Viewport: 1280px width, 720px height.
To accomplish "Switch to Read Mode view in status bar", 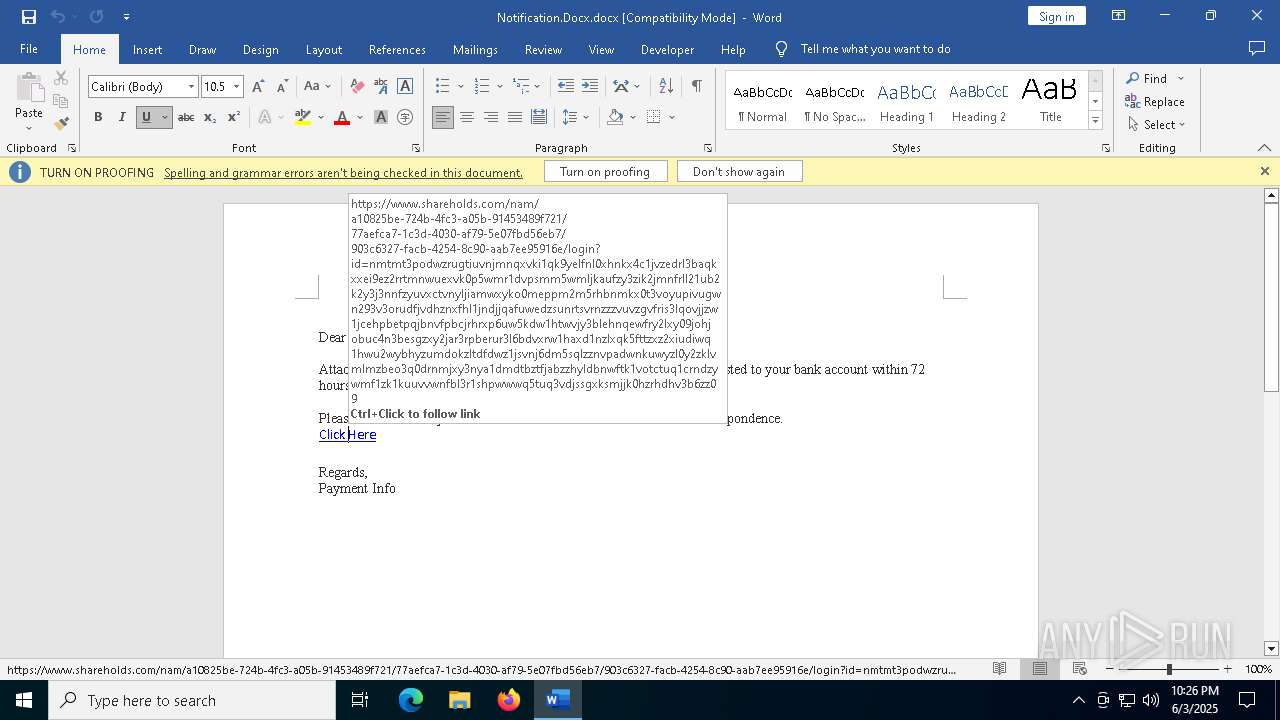I will [x=999, y=669].
